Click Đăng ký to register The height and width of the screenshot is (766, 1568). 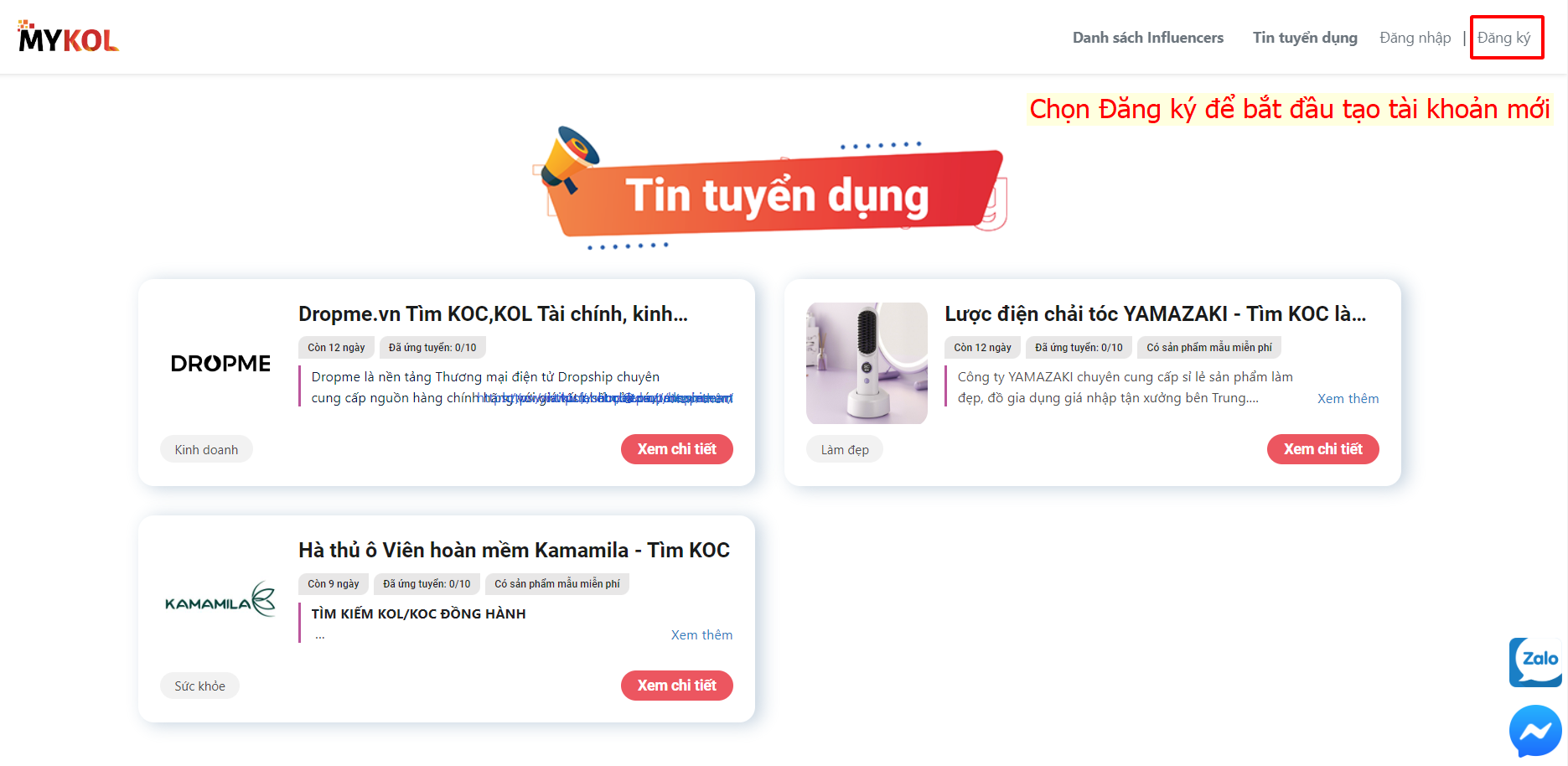pyautogui.click(x=1504, y=38)
